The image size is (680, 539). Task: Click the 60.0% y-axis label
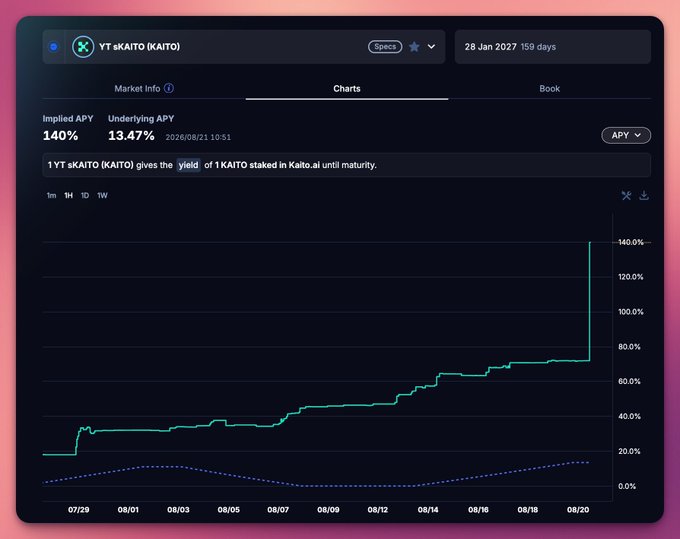coord(629,381)
